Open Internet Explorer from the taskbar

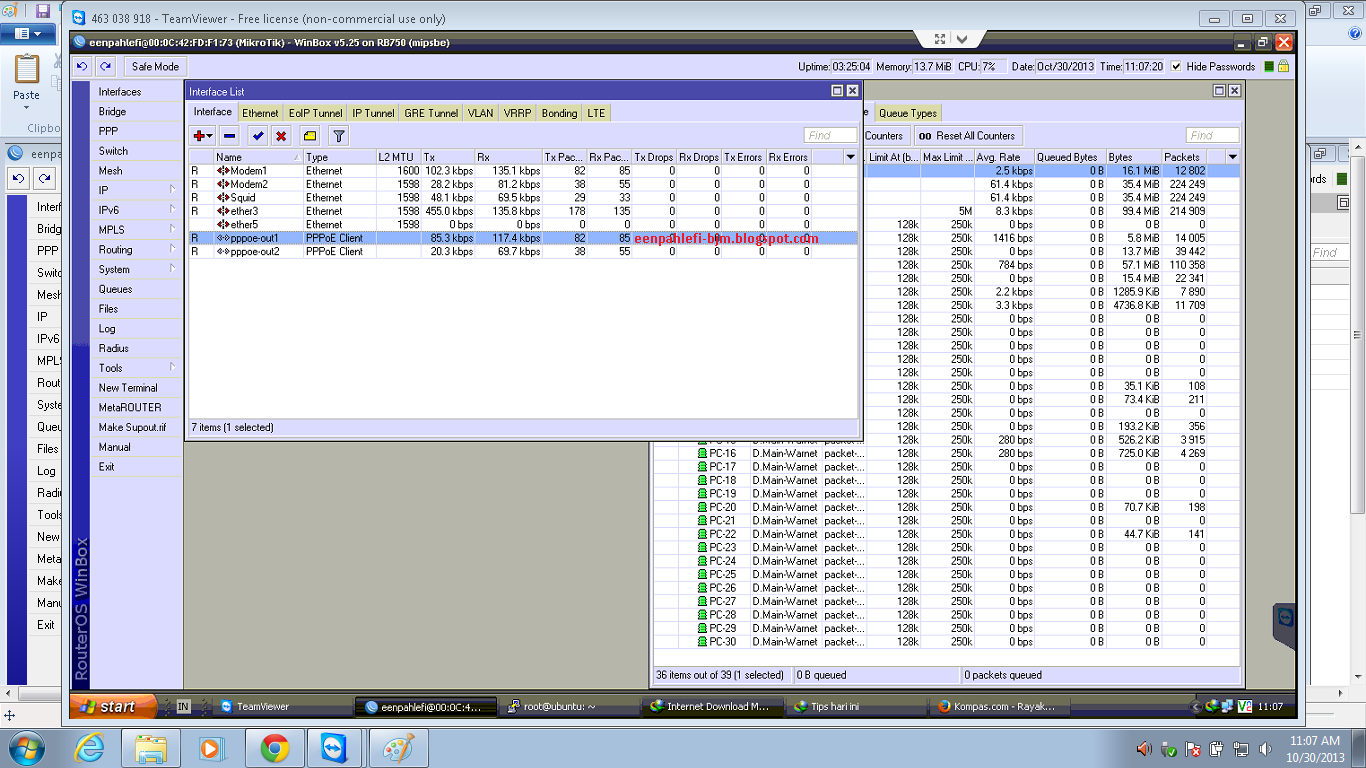90,748
